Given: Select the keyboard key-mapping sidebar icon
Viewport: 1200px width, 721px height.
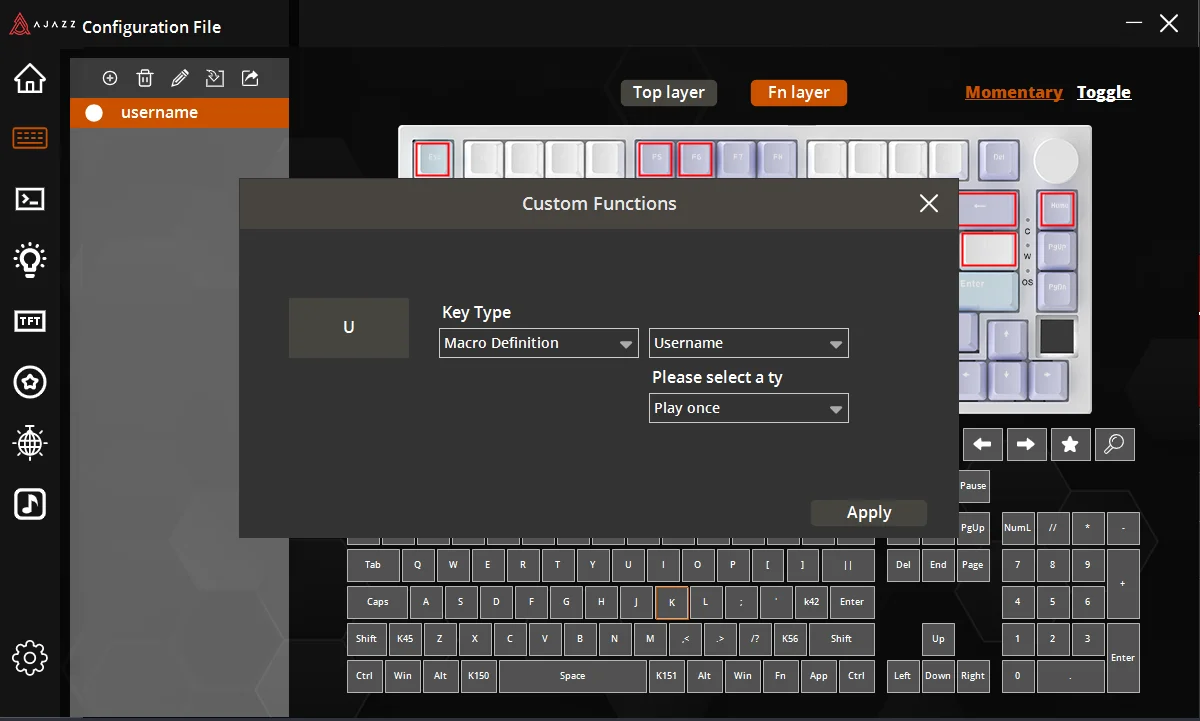Looking at the screenshot, I should [30, 138].
